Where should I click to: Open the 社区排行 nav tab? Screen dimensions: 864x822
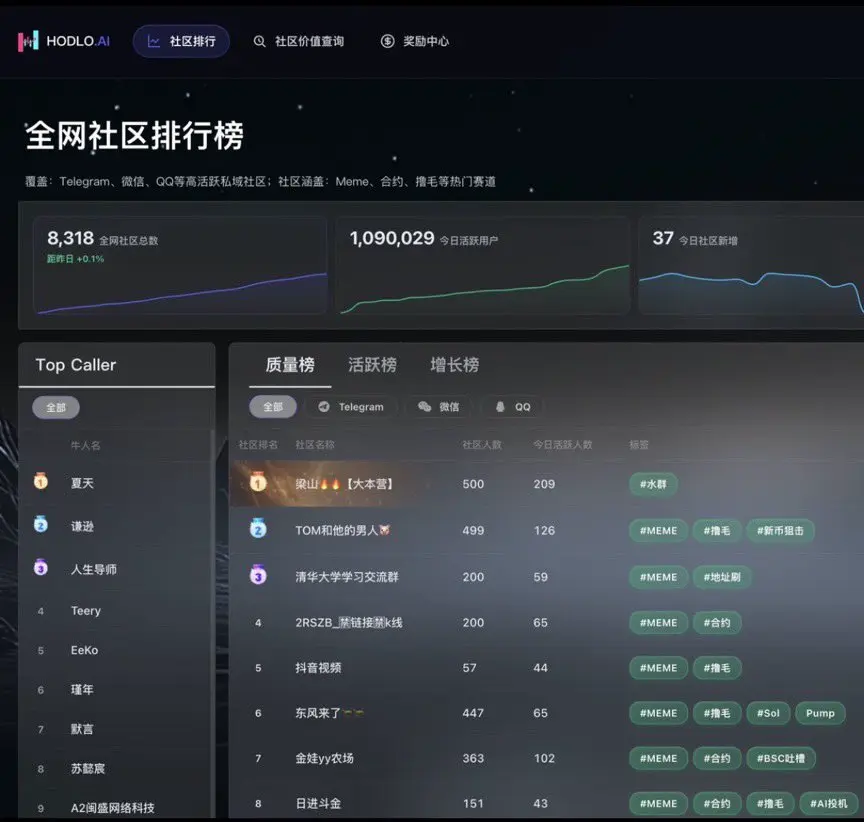[x=181, y=41]
